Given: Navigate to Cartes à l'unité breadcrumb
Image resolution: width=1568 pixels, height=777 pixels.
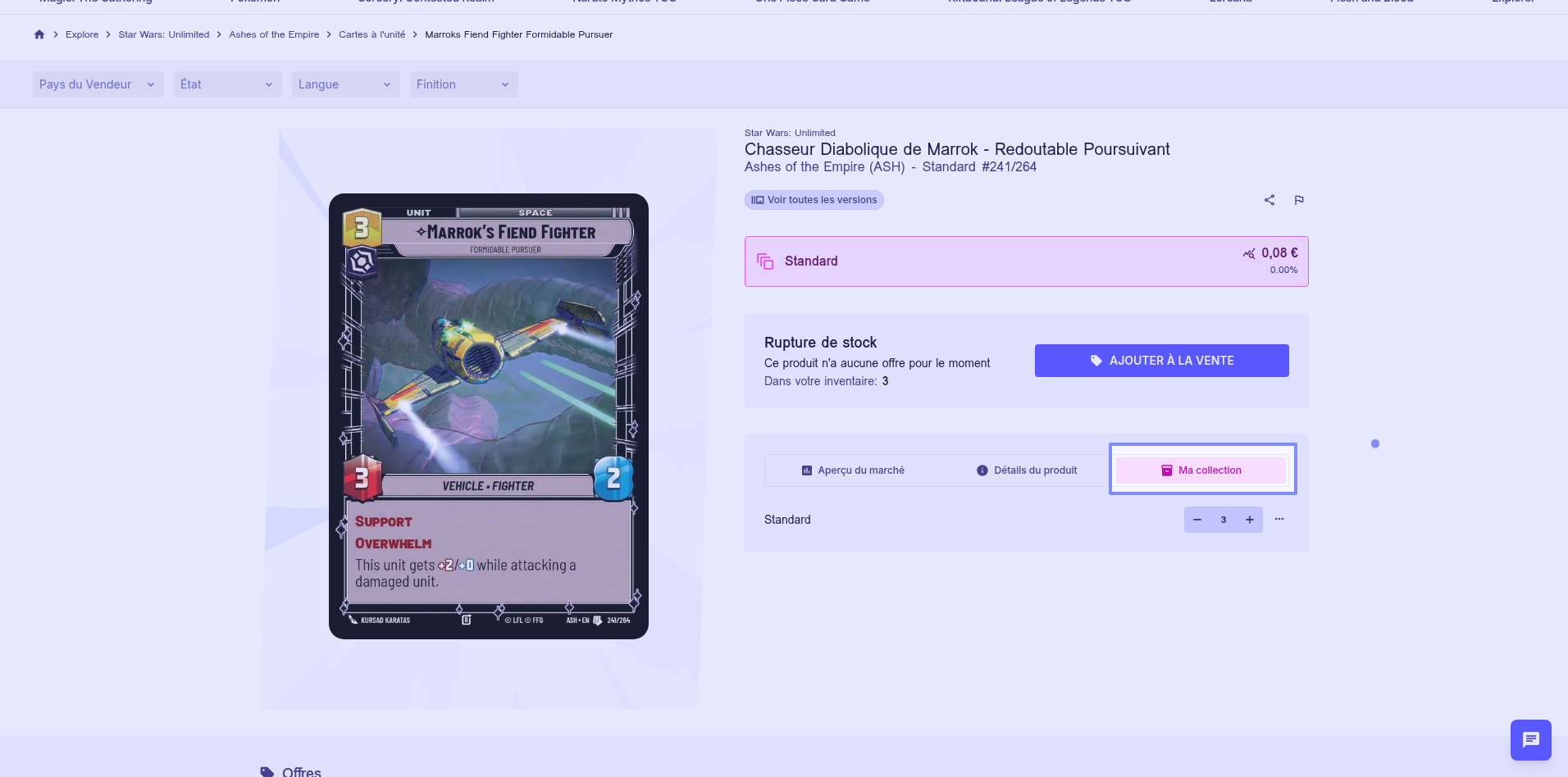Looking at the screenshot, I should [372, 34].
